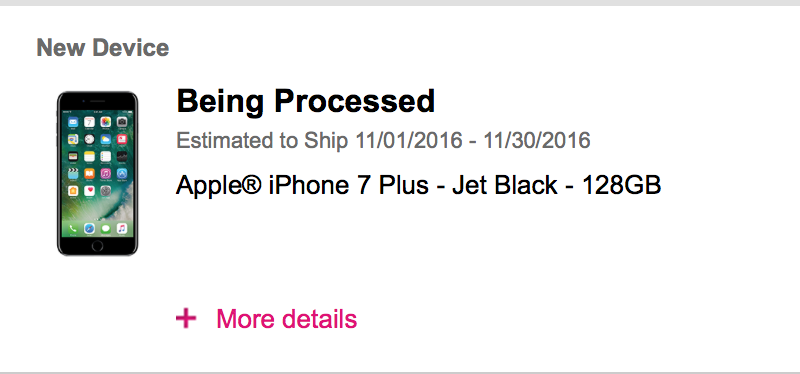Click the Safari icon in phone dock
Viewport: 800px width, 374px height.
[x=89, y=229]
